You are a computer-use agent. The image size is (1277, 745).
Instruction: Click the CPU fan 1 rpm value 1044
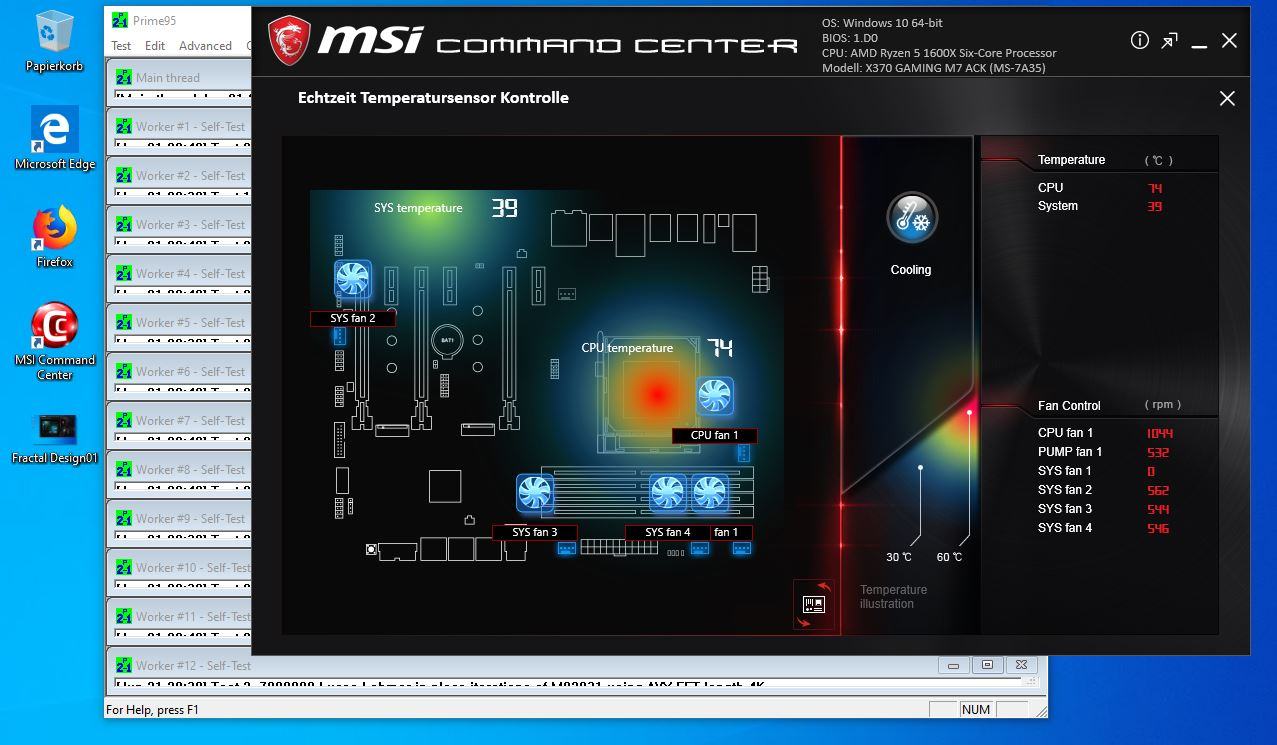pos(1160,433)
